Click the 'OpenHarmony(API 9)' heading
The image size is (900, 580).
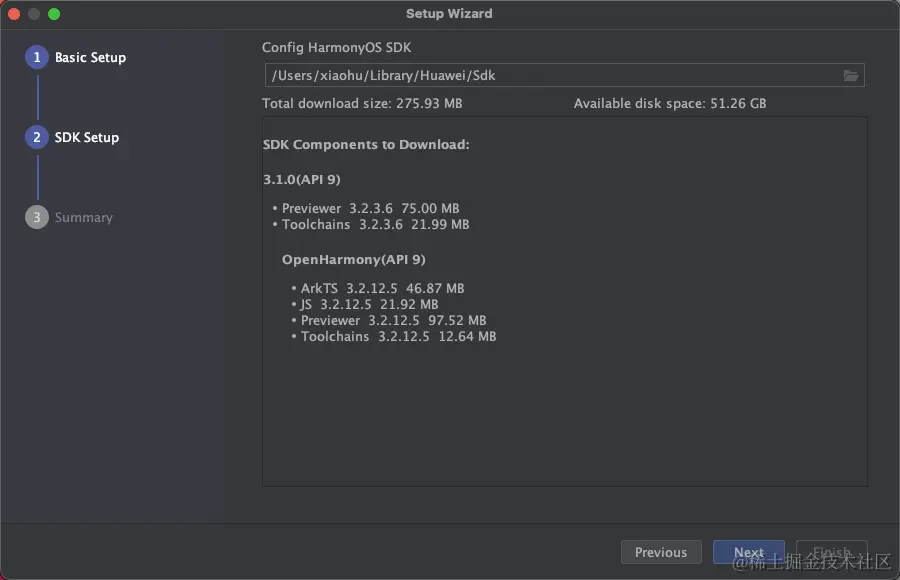354,260
